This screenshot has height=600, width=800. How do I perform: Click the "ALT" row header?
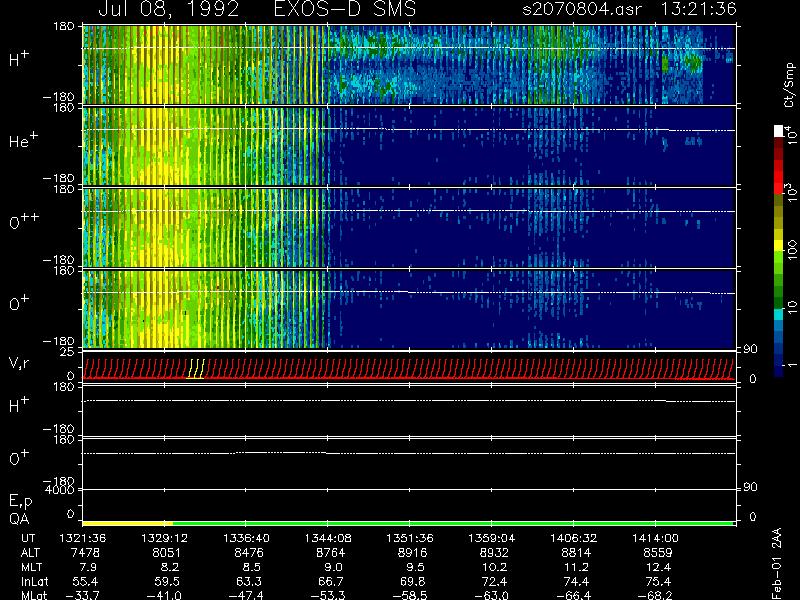(31, 553)
